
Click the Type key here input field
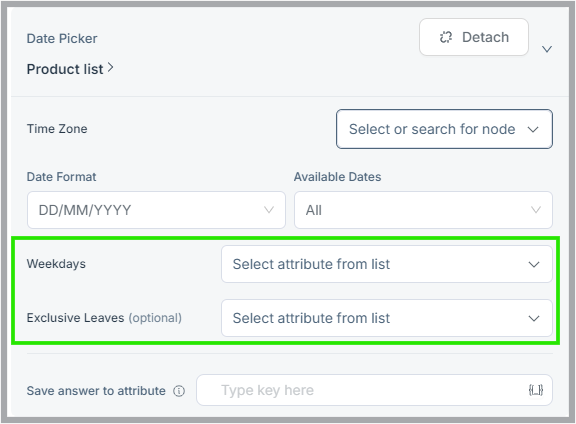[x=374, y=390]
